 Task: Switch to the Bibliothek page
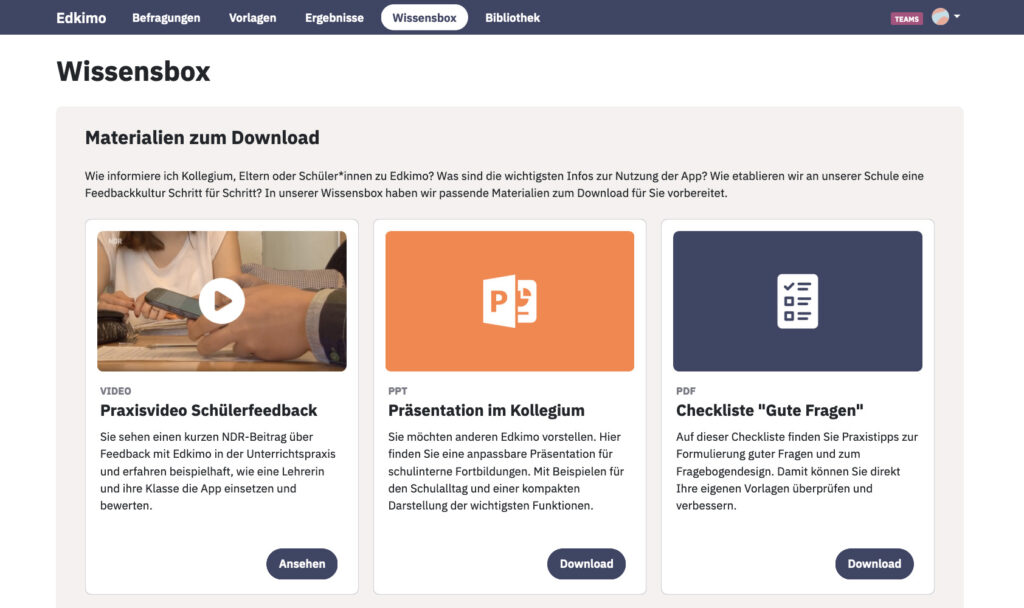[x=512, y=18]
